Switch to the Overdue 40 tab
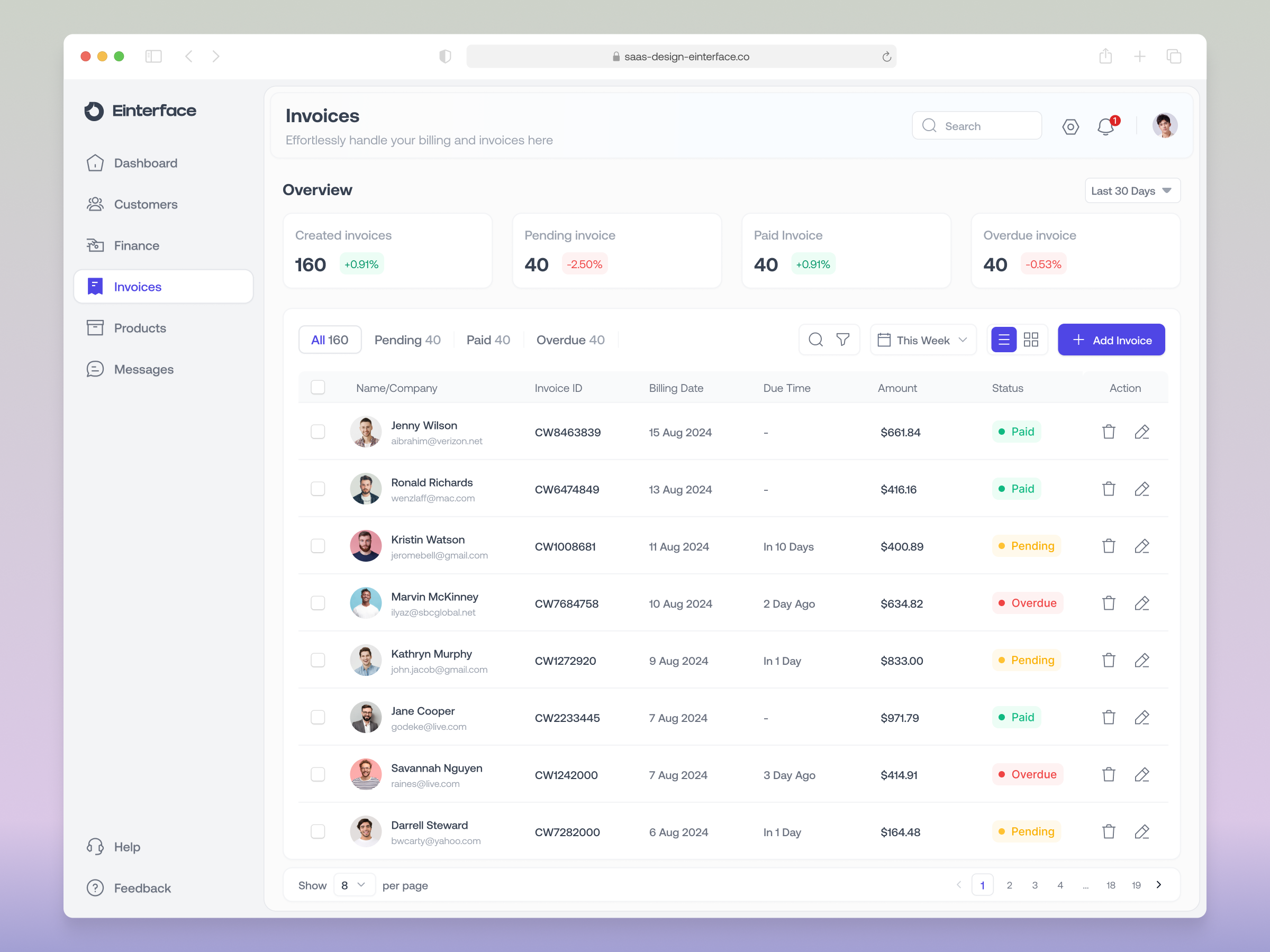Screen dimensions: 1270x952 [570, 340]
